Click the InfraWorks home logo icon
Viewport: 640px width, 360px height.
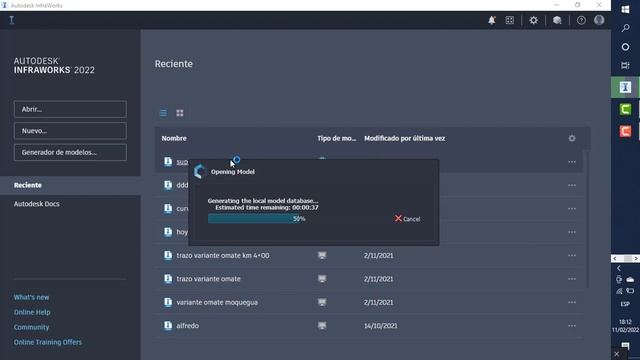(x=11, y=20)
